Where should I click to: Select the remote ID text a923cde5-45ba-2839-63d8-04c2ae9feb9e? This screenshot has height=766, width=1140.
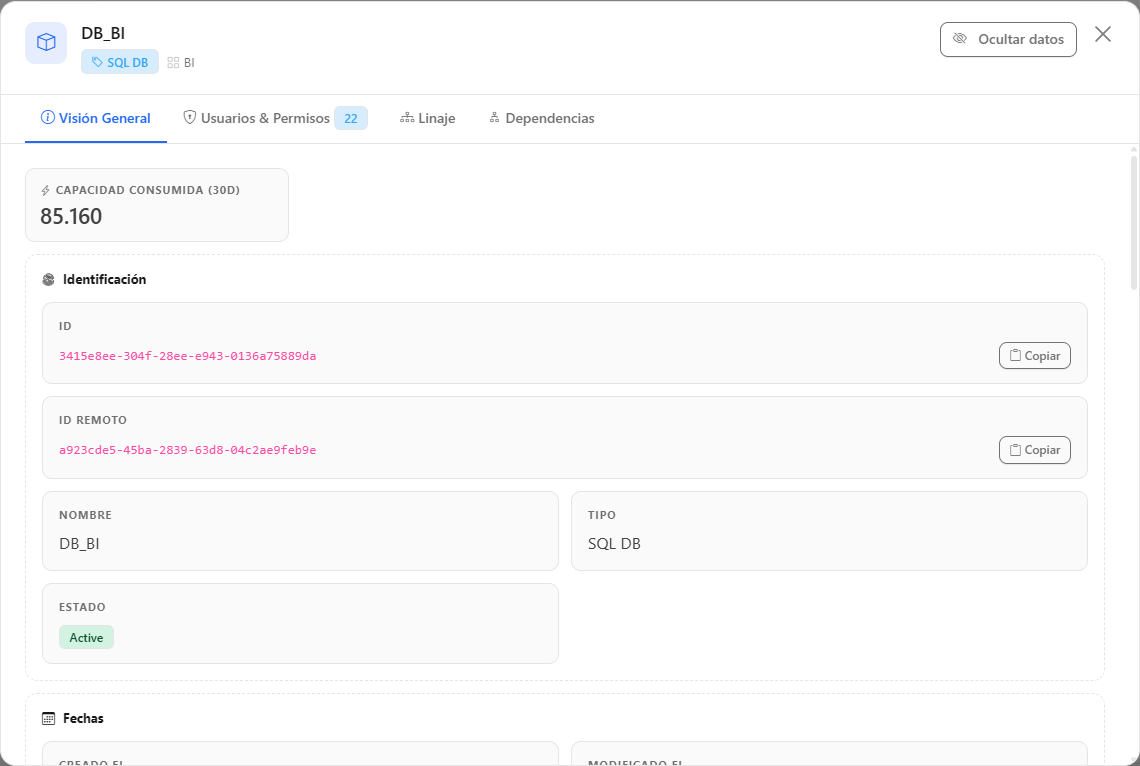coord(188,450)
